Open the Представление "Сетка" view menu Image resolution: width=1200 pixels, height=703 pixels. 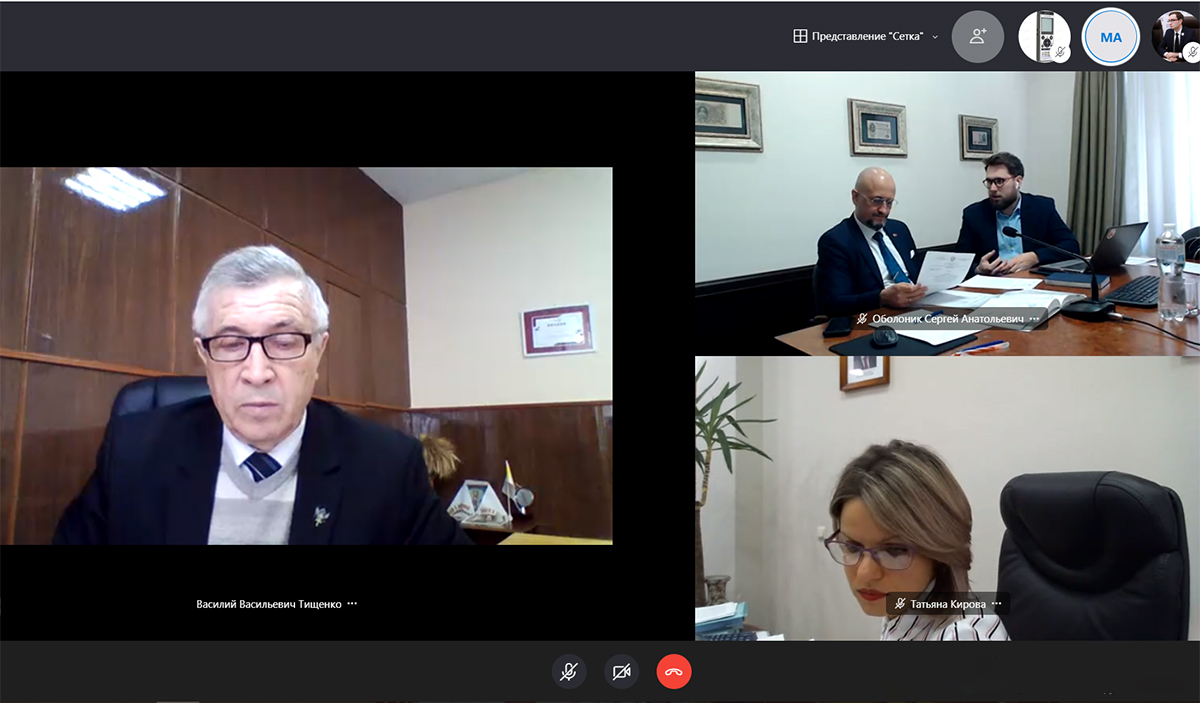866,37
